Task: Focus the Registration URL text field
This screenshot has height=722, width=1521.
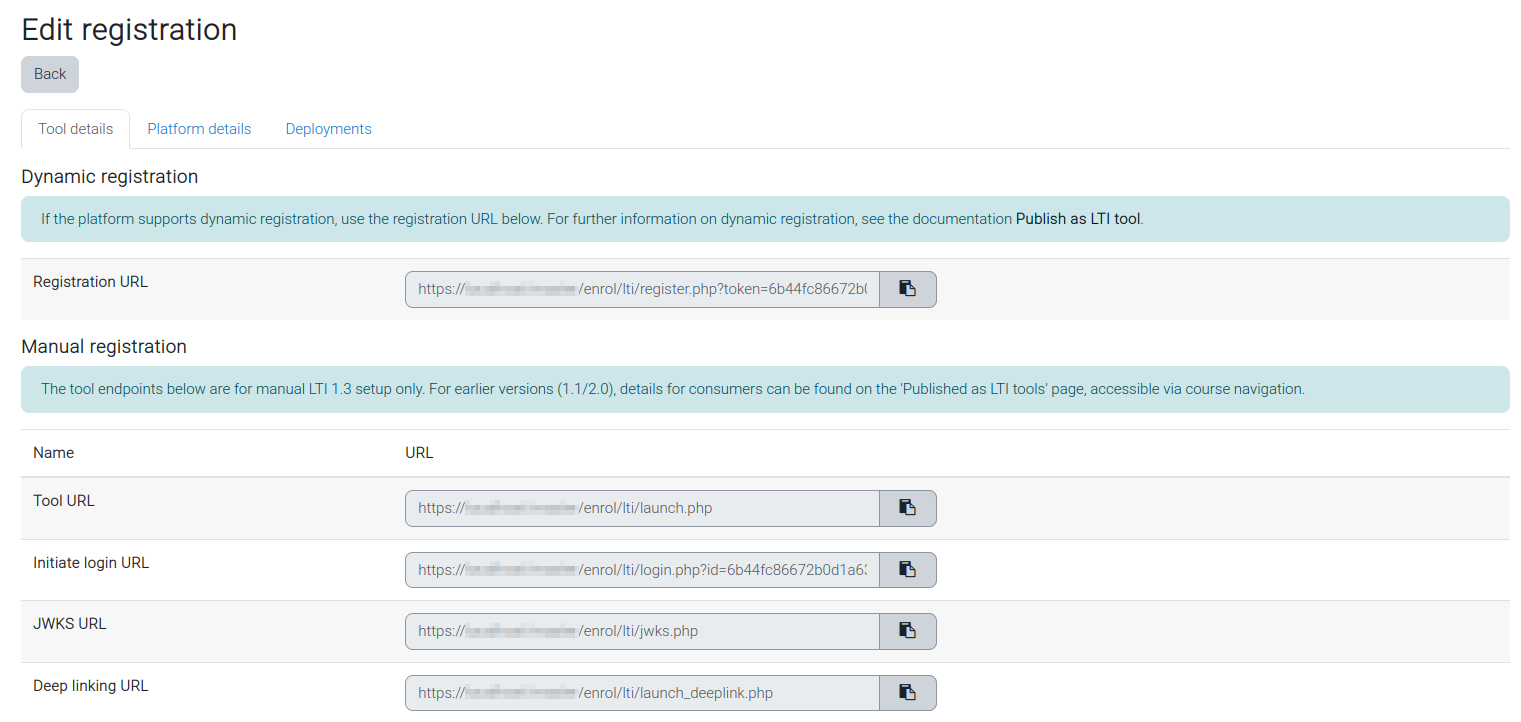Action: (642, 289)
